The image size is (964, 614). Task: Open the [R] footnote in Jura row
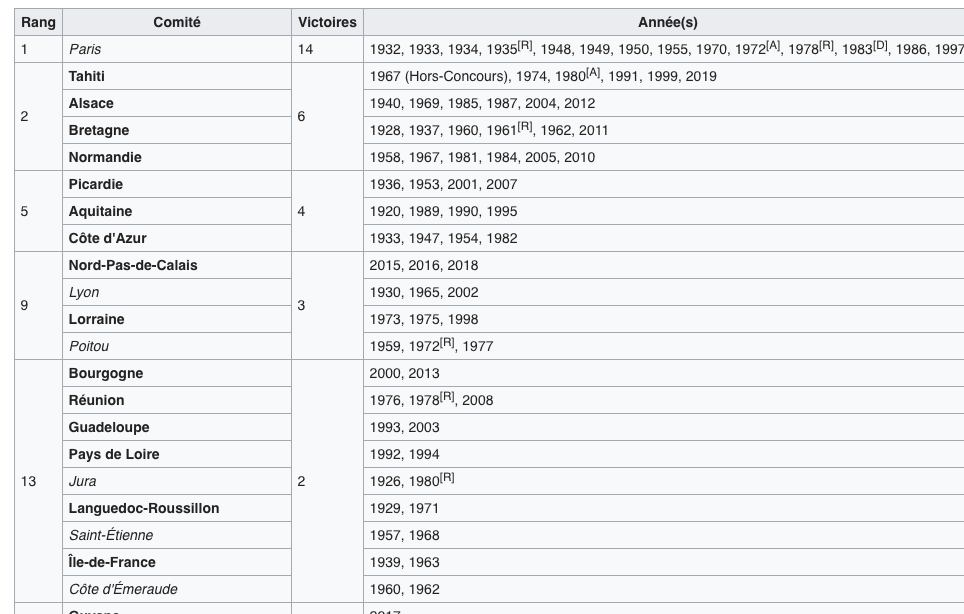point(447,478)
